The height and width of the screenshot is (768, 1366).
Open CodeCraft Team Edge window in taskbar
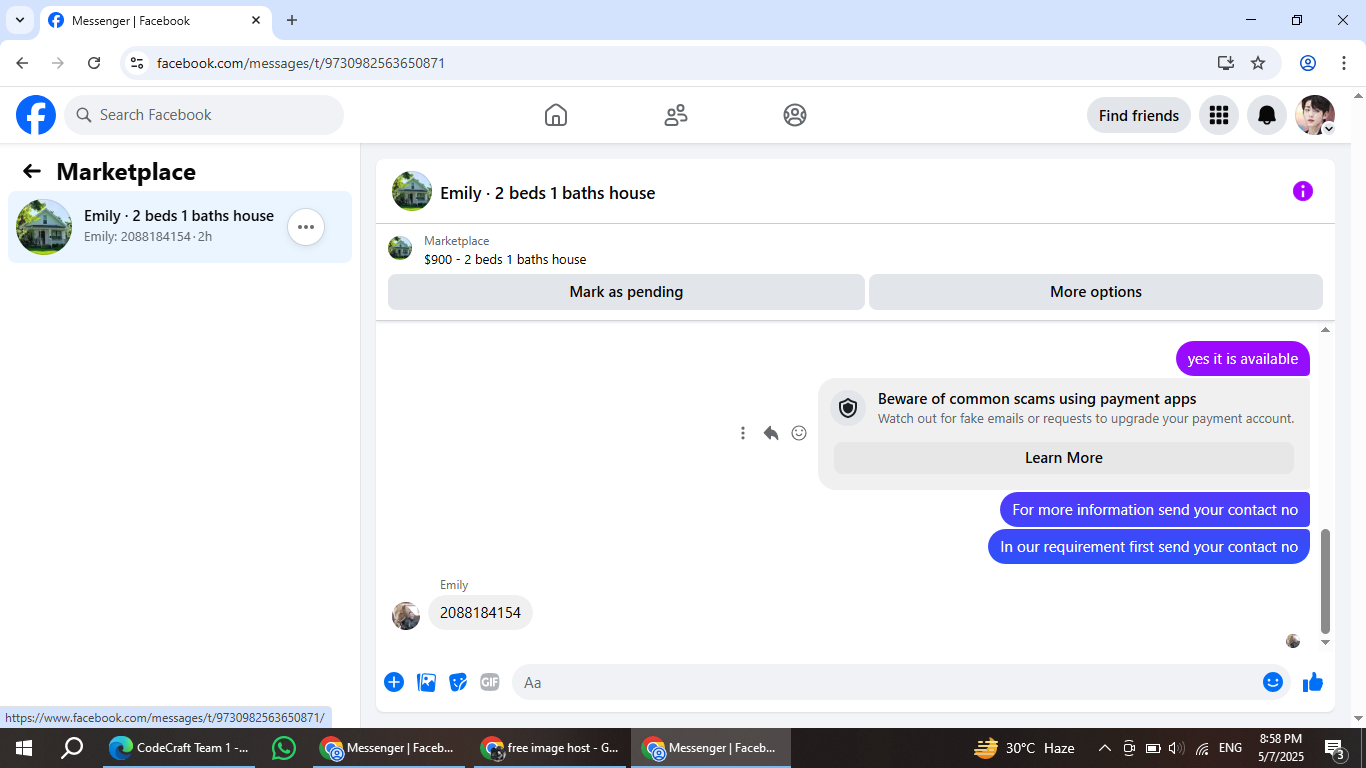[x=179, y=748]
